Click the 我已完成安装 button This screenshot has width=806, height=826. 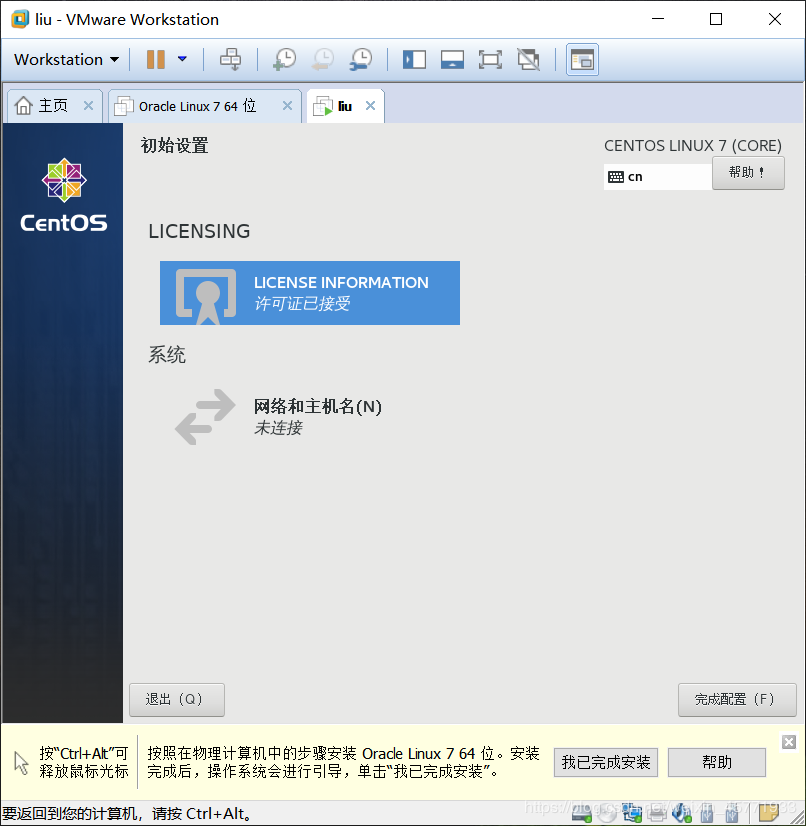605,762
